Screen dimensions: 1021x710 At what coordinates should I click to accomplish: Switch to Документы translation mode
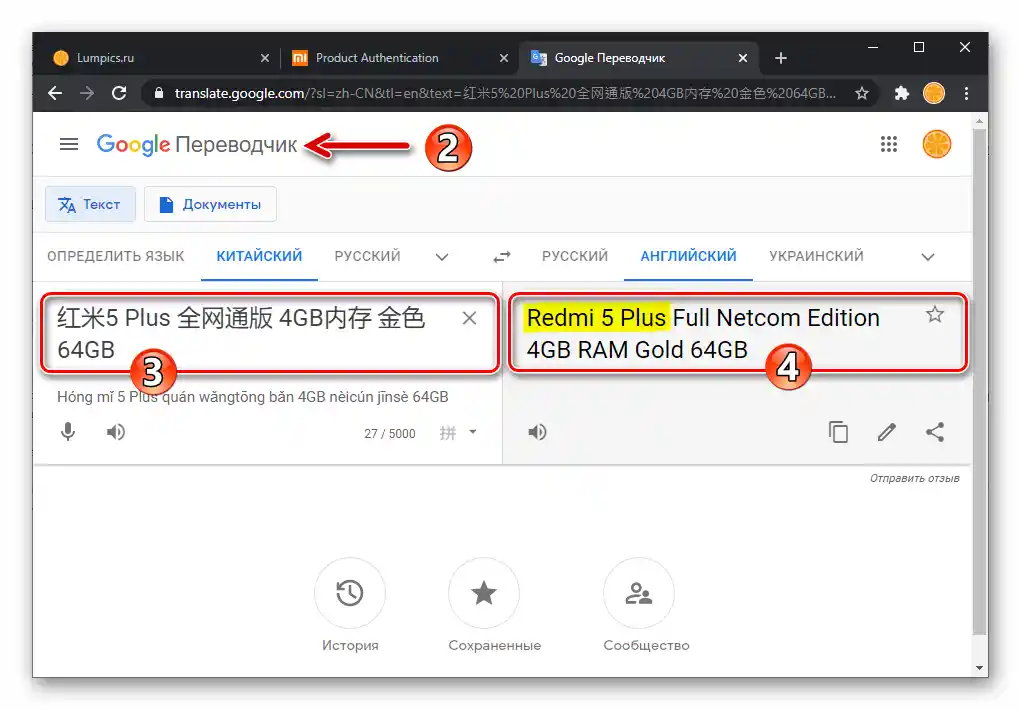(210, 204)
